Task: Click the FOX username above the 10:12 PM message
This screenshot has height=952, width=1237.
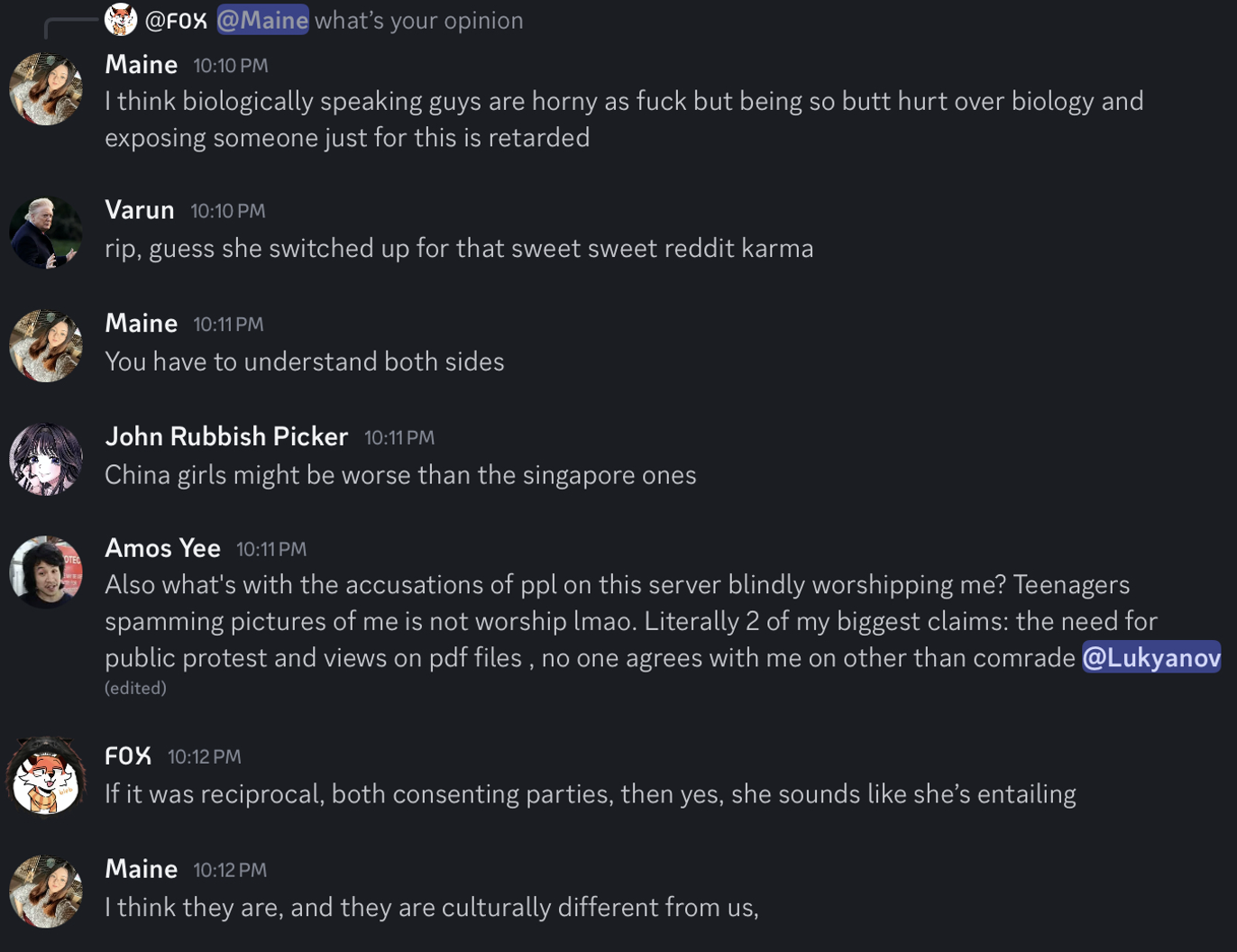Action: pyautogui.click(x=128, y=755)
